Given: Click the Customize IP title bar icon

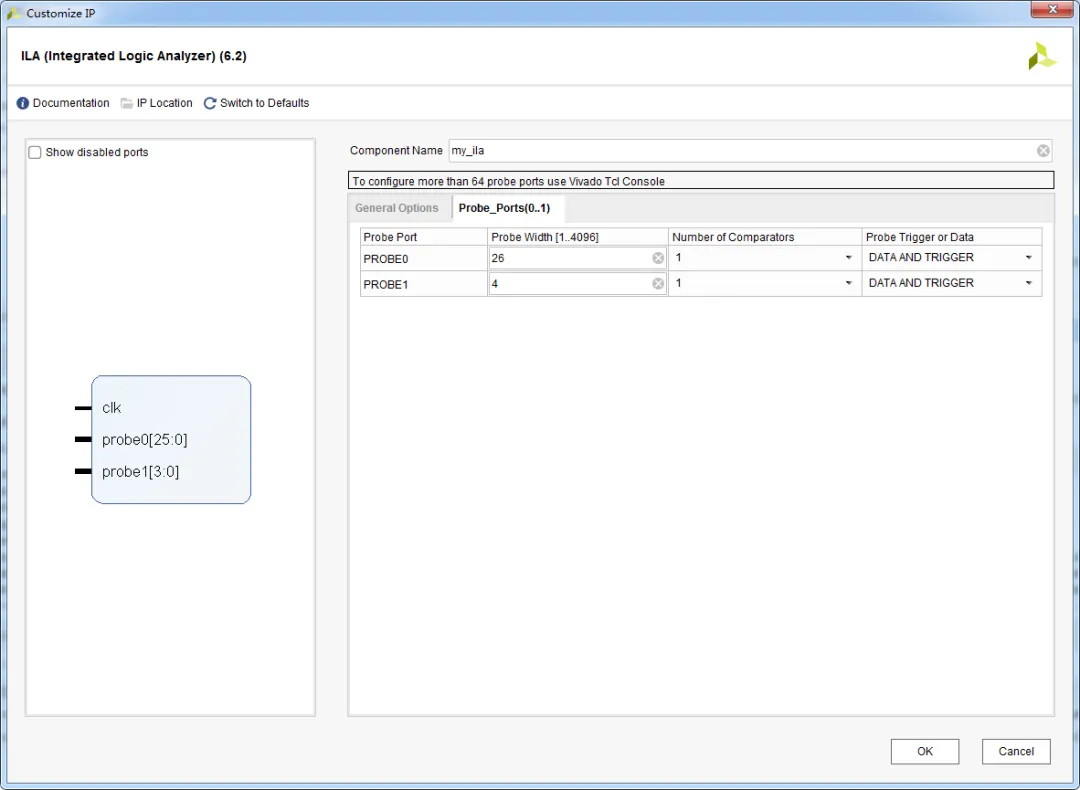Looking at the screenshot, I should [x=13, y=13].
